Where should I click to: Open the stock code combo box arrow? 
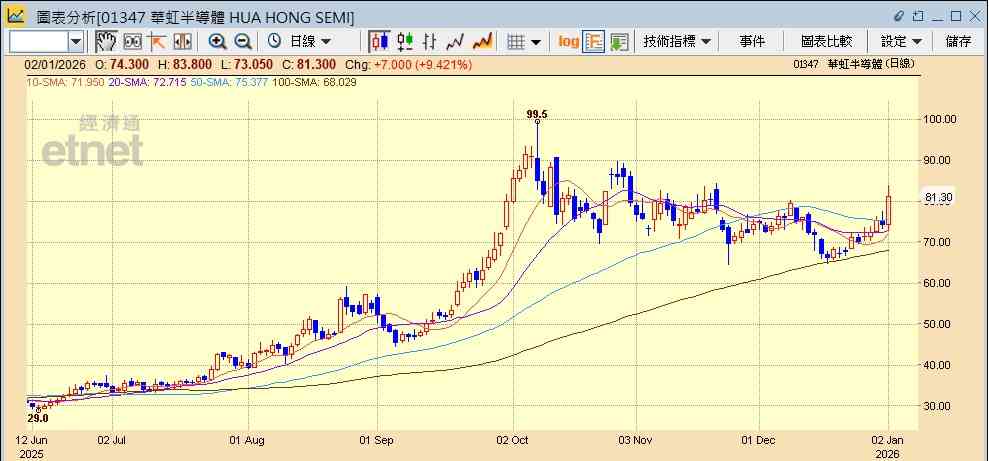coord(76,42)
